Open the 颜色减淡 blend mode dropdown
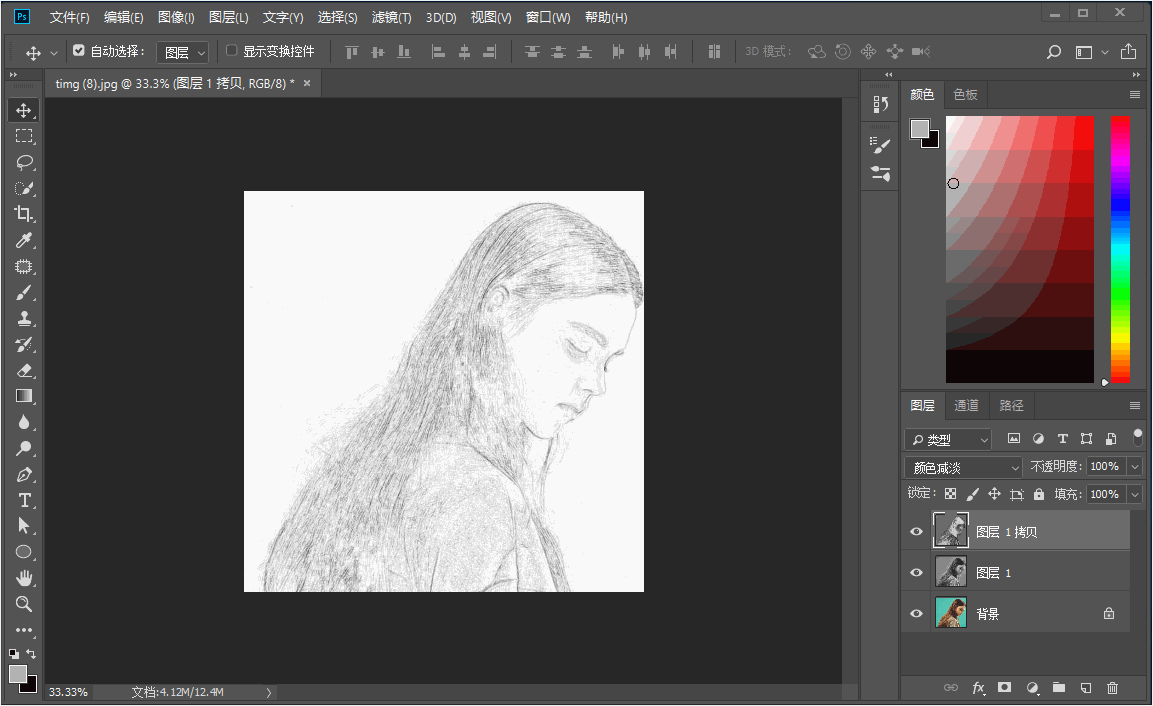 coord(963,467)
